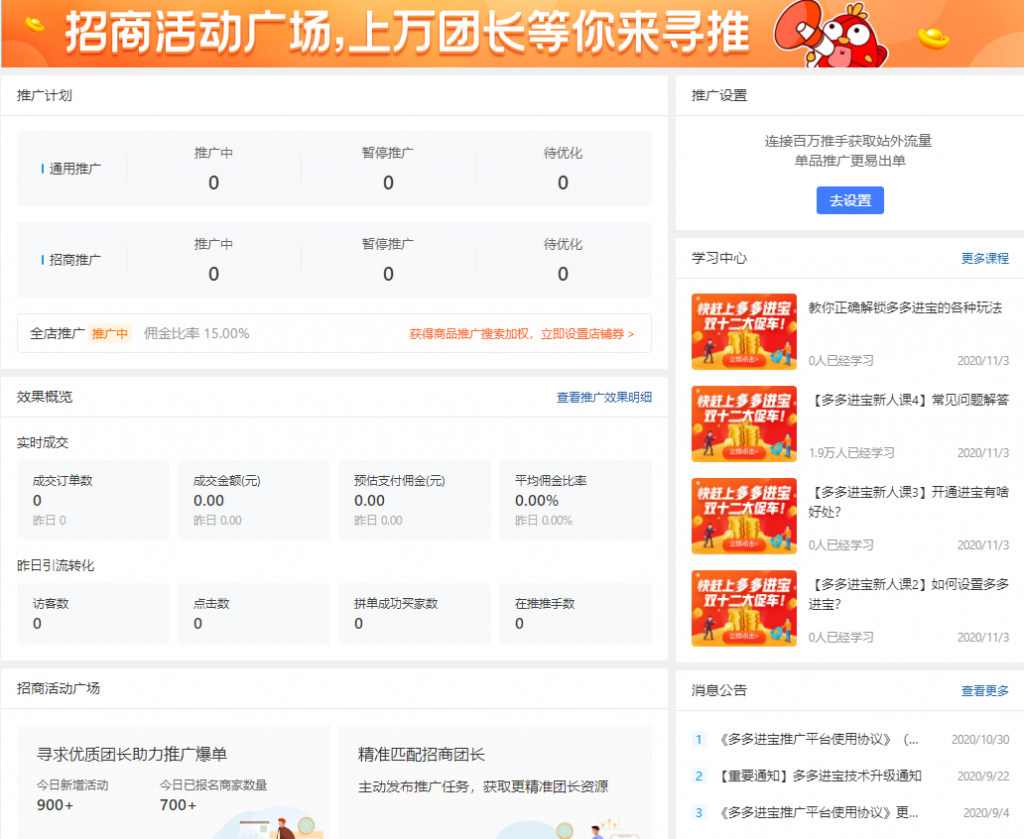
Task: Click 推广中 count in 通用推广 row
Action: (214, 183)
